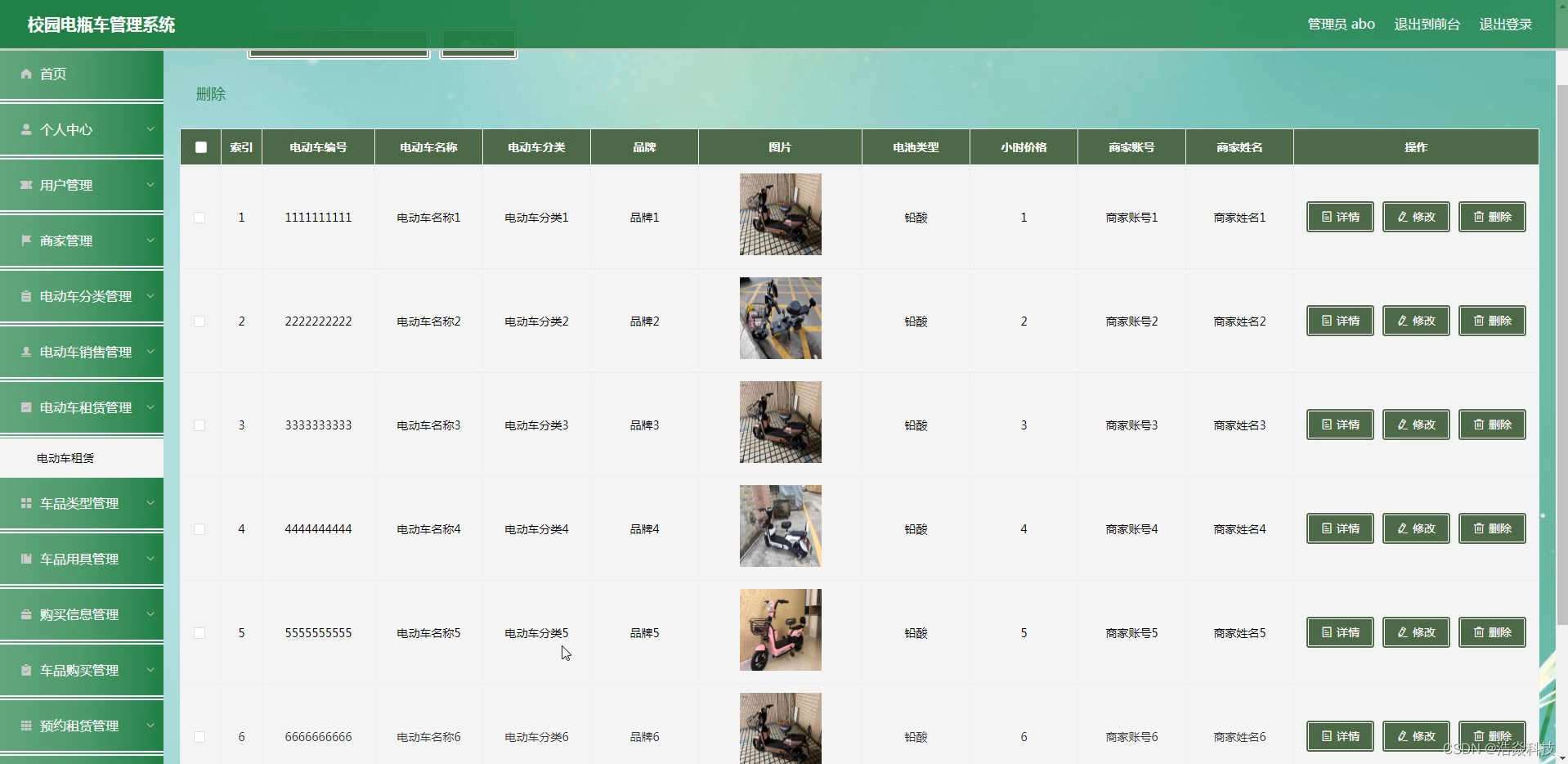Click the 退出登录 link
This screenshot has width=1568, height=764.
(x=1505, y=25)
